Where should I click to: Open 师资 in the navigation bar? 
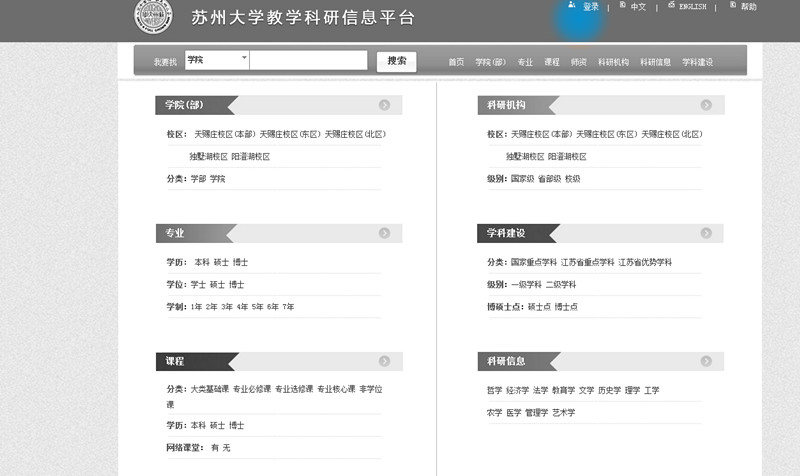click(578, 62)
